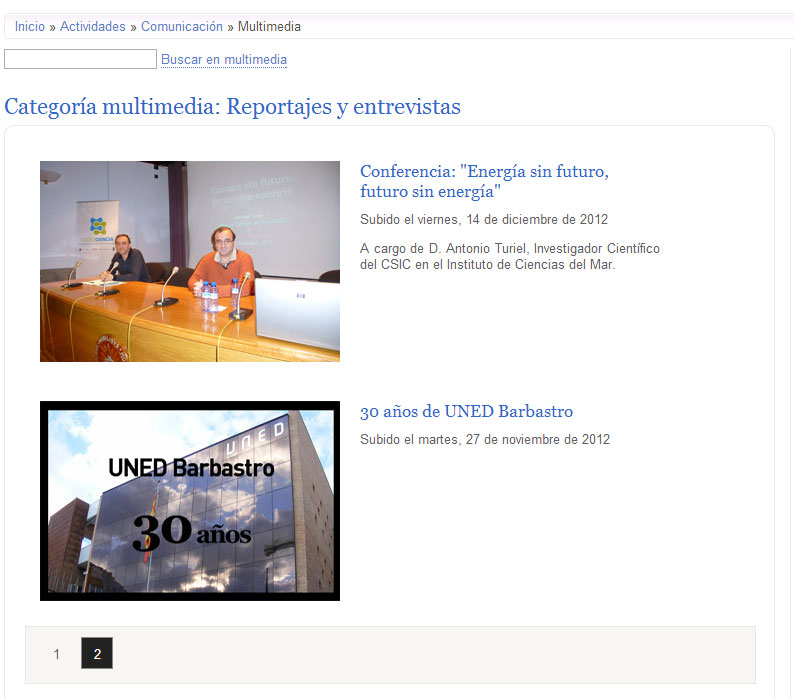The height and width of the screenshot is (699, 794).
Task: Click the "30 años" text in the UNED image
Action: click(191, 532)
